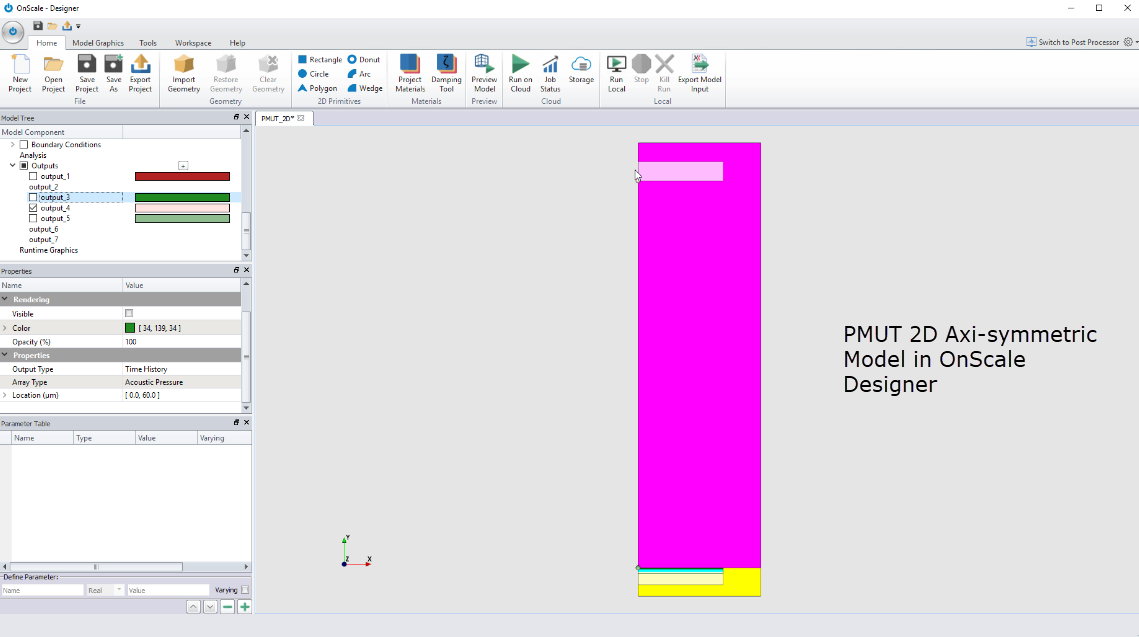
Task: Click Preview Model in the ribbon
Action: click(484, 73)
